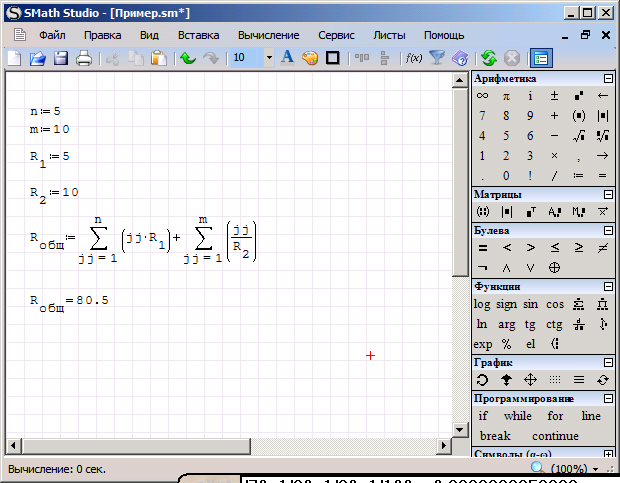The height and width of the screenshot is (483, 620).
Task: Collapse the Арифметика panel
Action: click(x=608, y=78)
